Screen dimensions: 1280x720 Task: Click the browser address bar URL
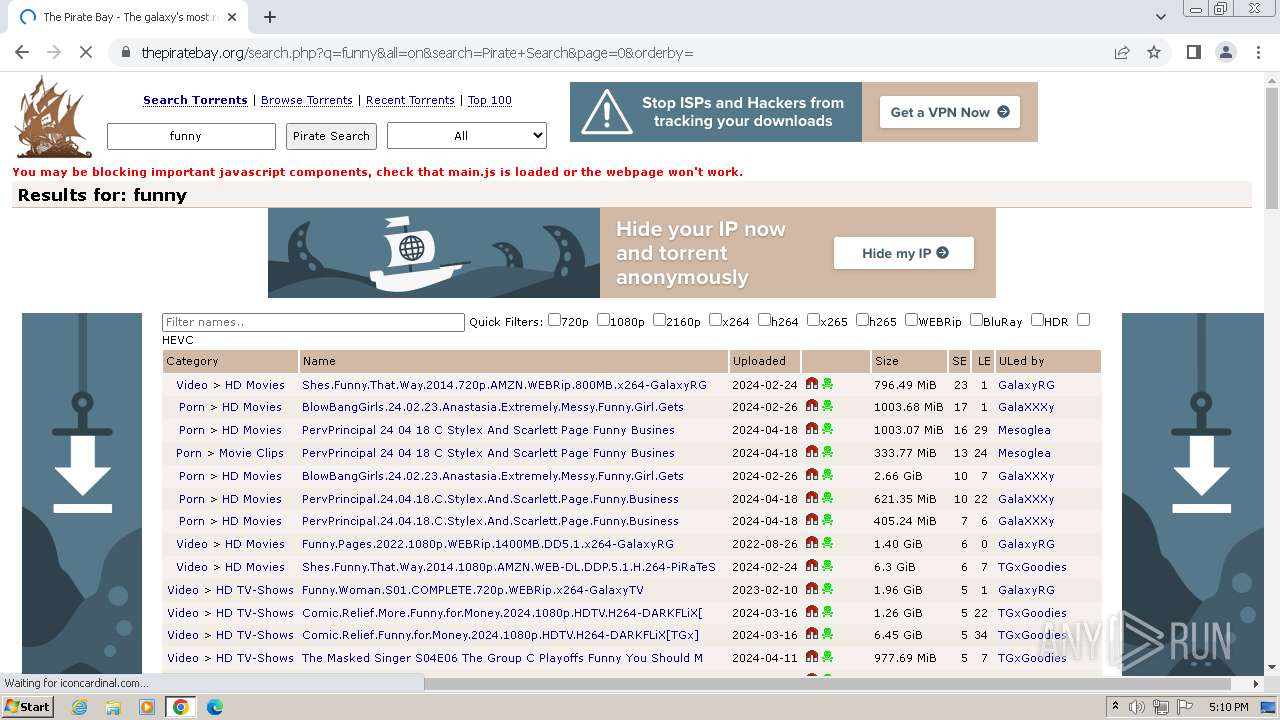pos(417,52)
